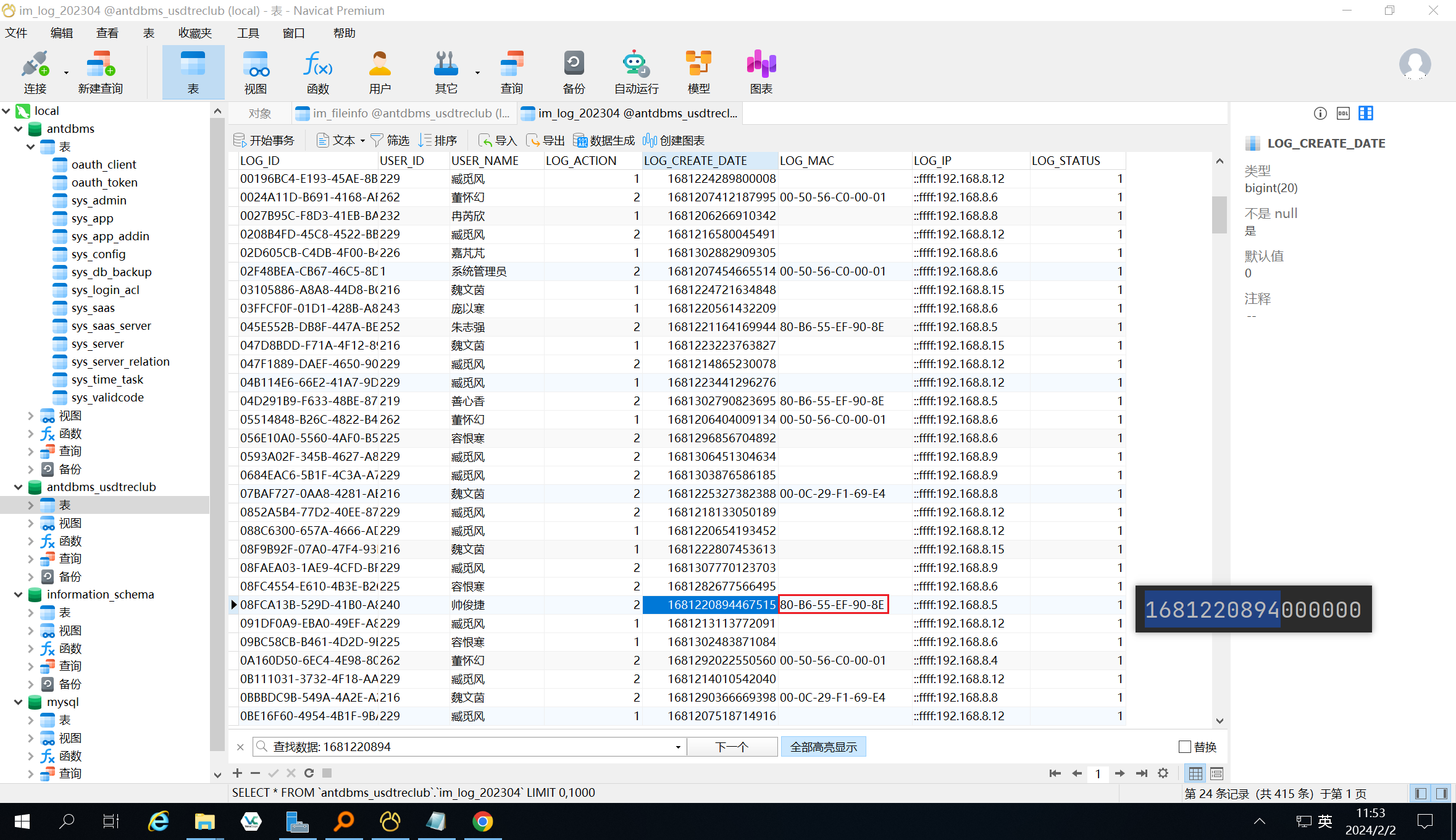
Task: Open File Explorer from the taskbar
Action: tap(205, 821)
